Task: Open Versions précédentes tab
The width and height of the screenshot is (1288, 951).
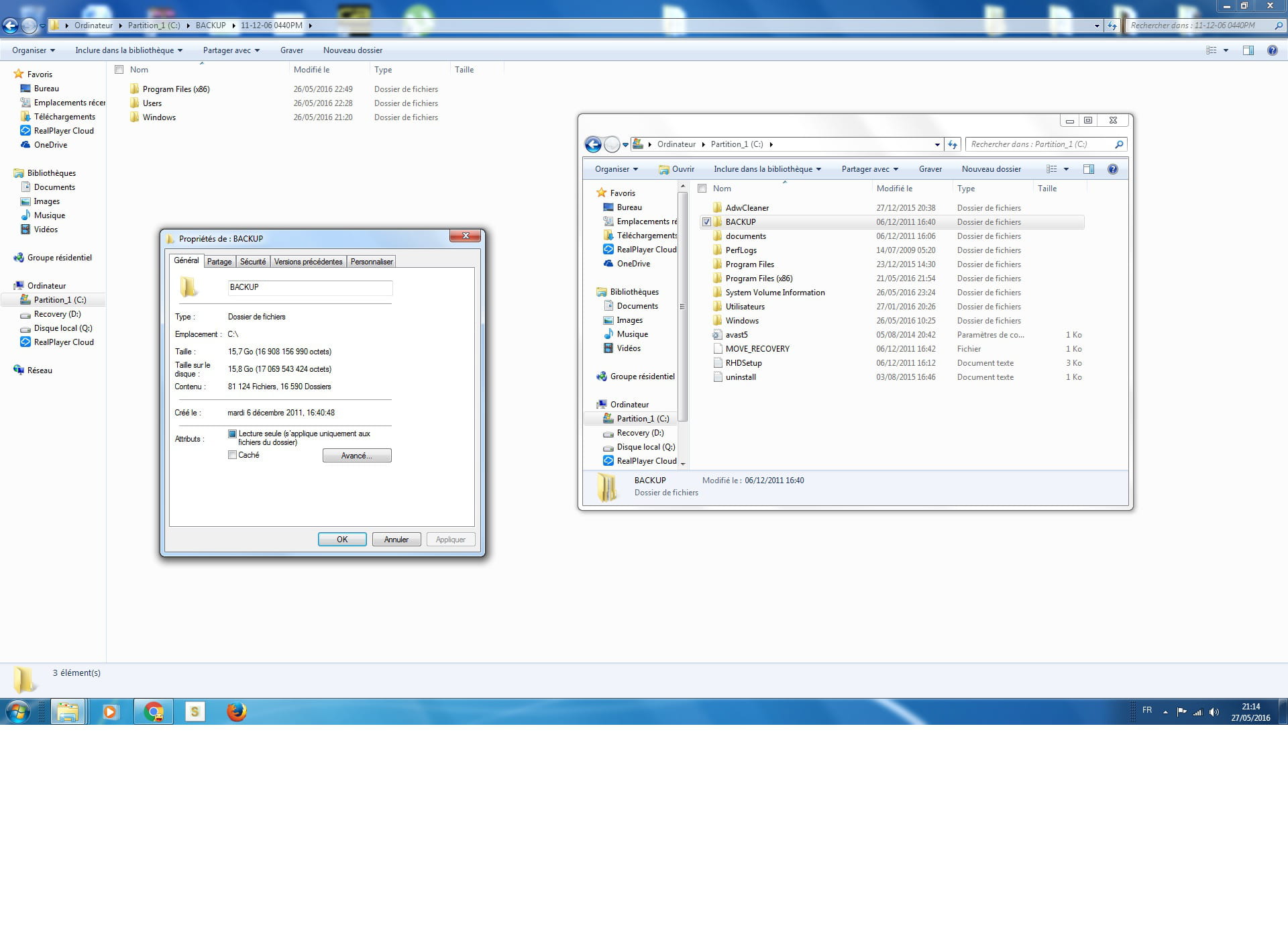Action: tap(308, 262)
